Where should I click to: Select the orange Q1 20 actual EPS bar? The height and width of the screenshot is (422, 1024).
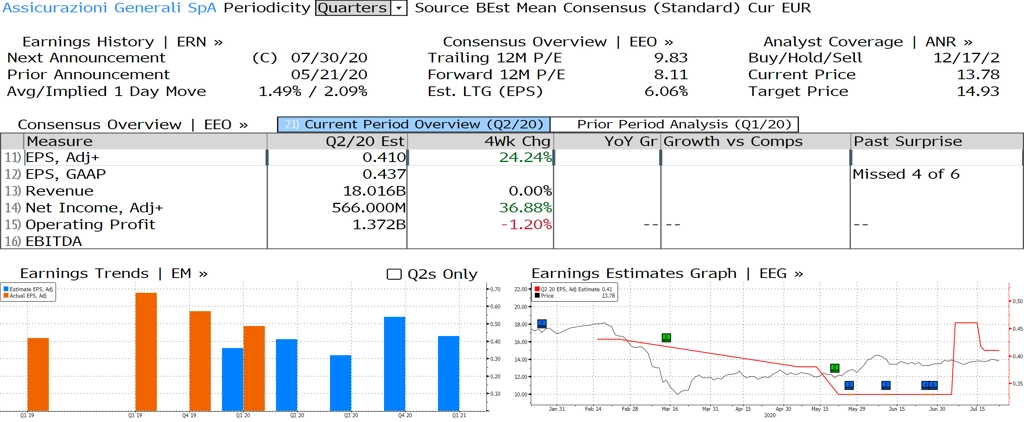[254, 368]
